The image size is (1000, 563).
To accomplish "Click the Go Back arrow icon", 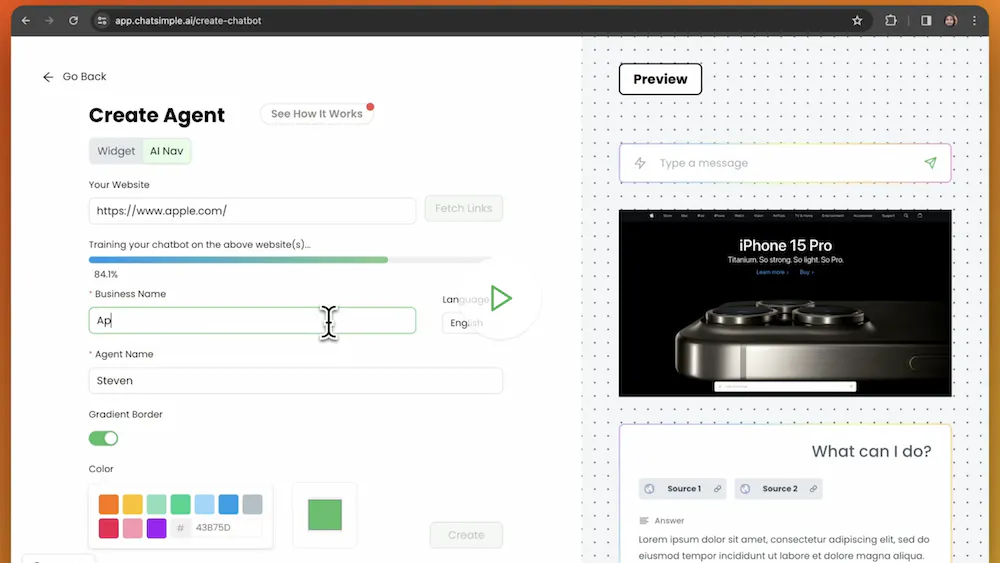I will (48, 77).
